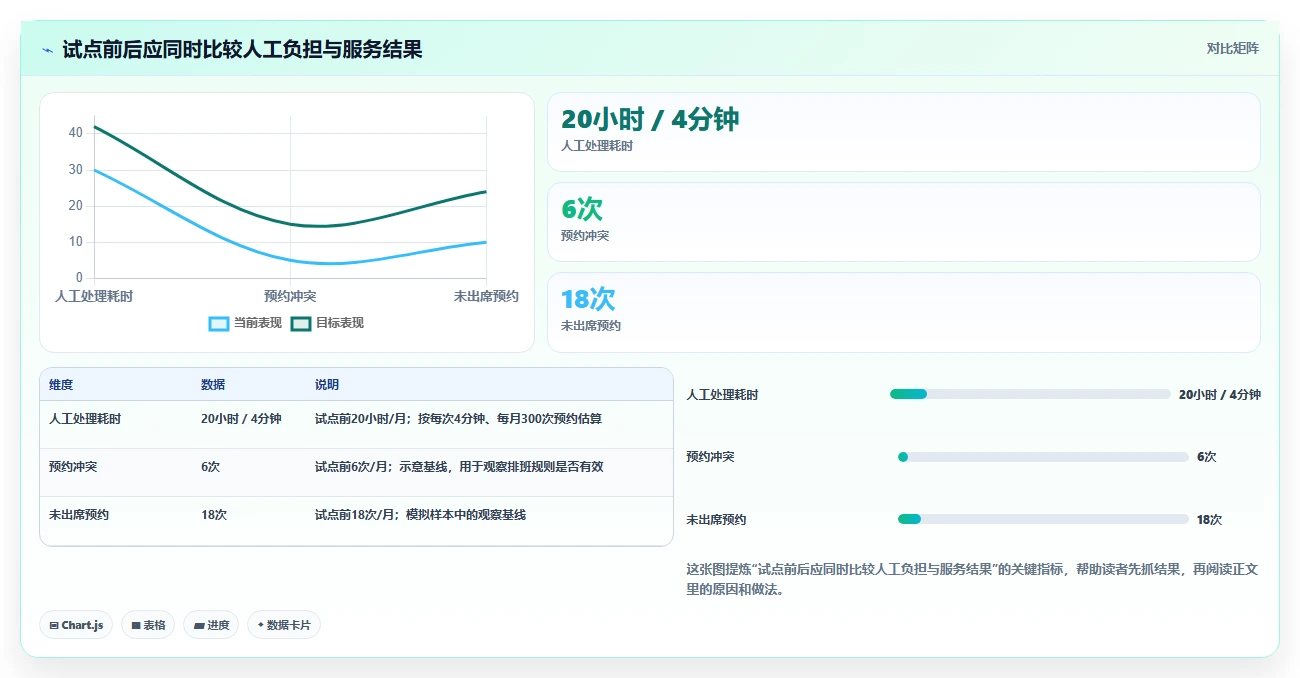Select the 未出席预约 table row cell
Viewport: 1300px width, 678px height.
79,515
